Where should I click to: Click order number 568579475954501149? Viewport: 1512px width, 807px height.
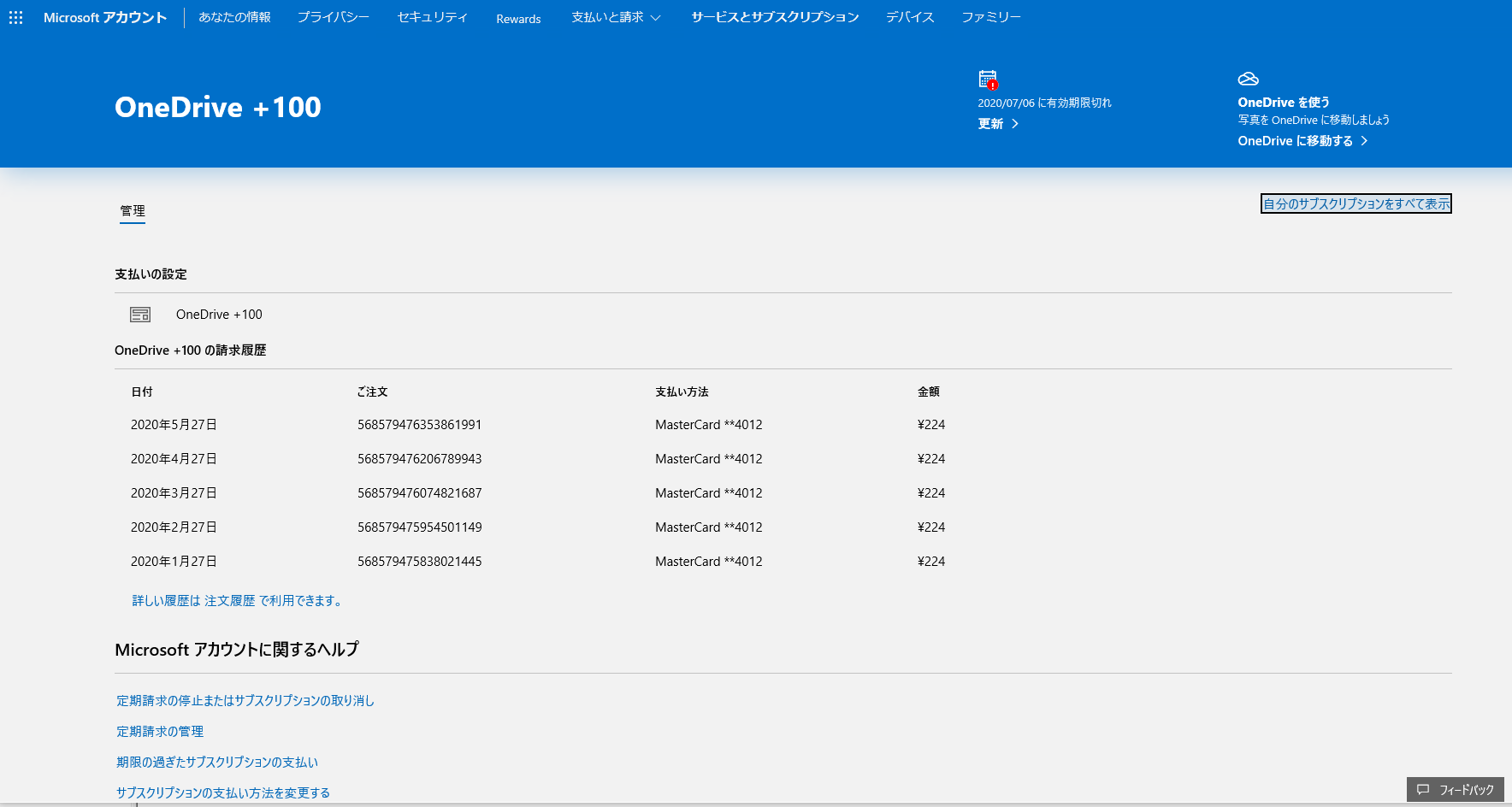pos(420,527)
